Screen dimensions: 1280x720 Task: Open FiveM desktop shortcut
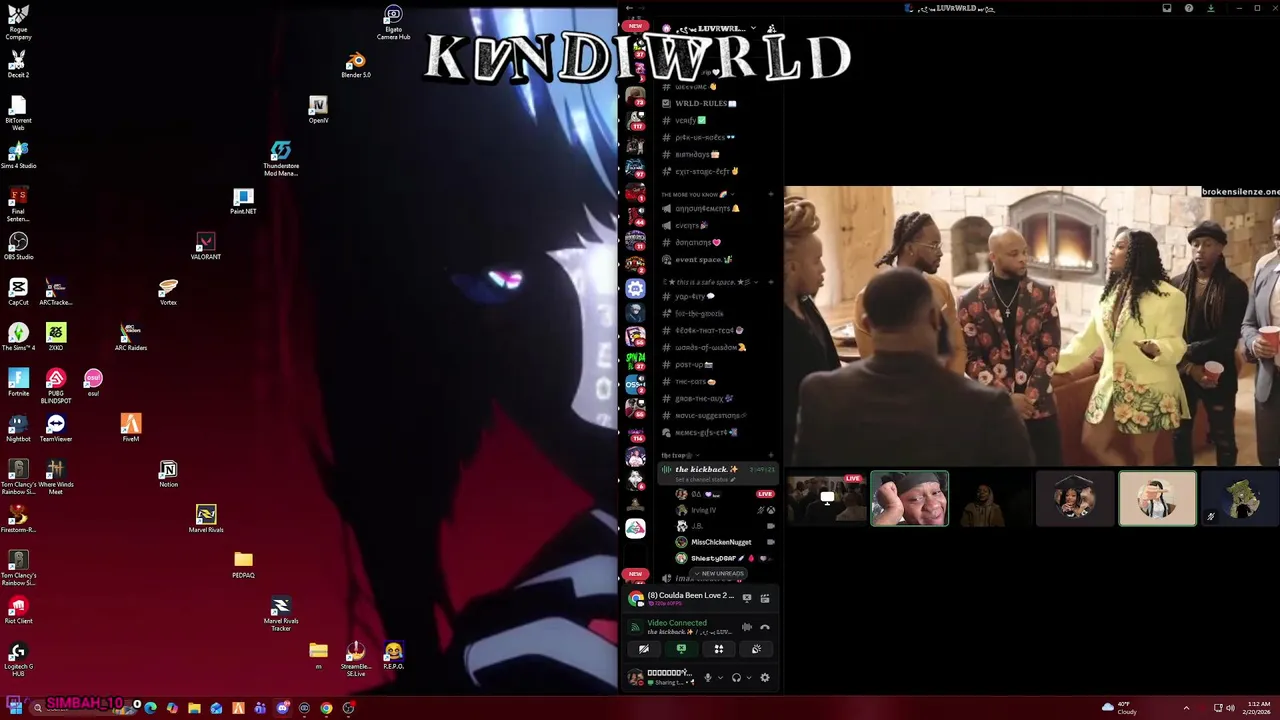(131, 429)
